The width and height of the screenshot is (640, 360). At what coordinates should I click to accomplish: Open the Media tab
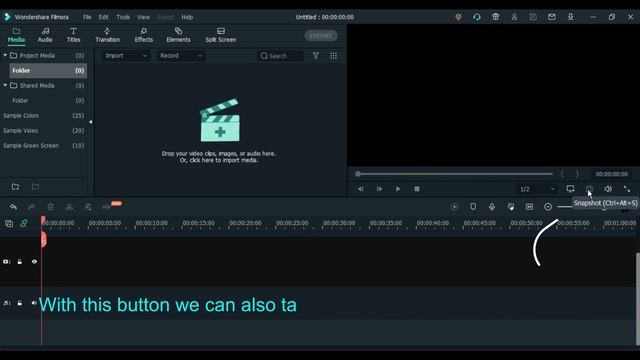coord(16,35)
